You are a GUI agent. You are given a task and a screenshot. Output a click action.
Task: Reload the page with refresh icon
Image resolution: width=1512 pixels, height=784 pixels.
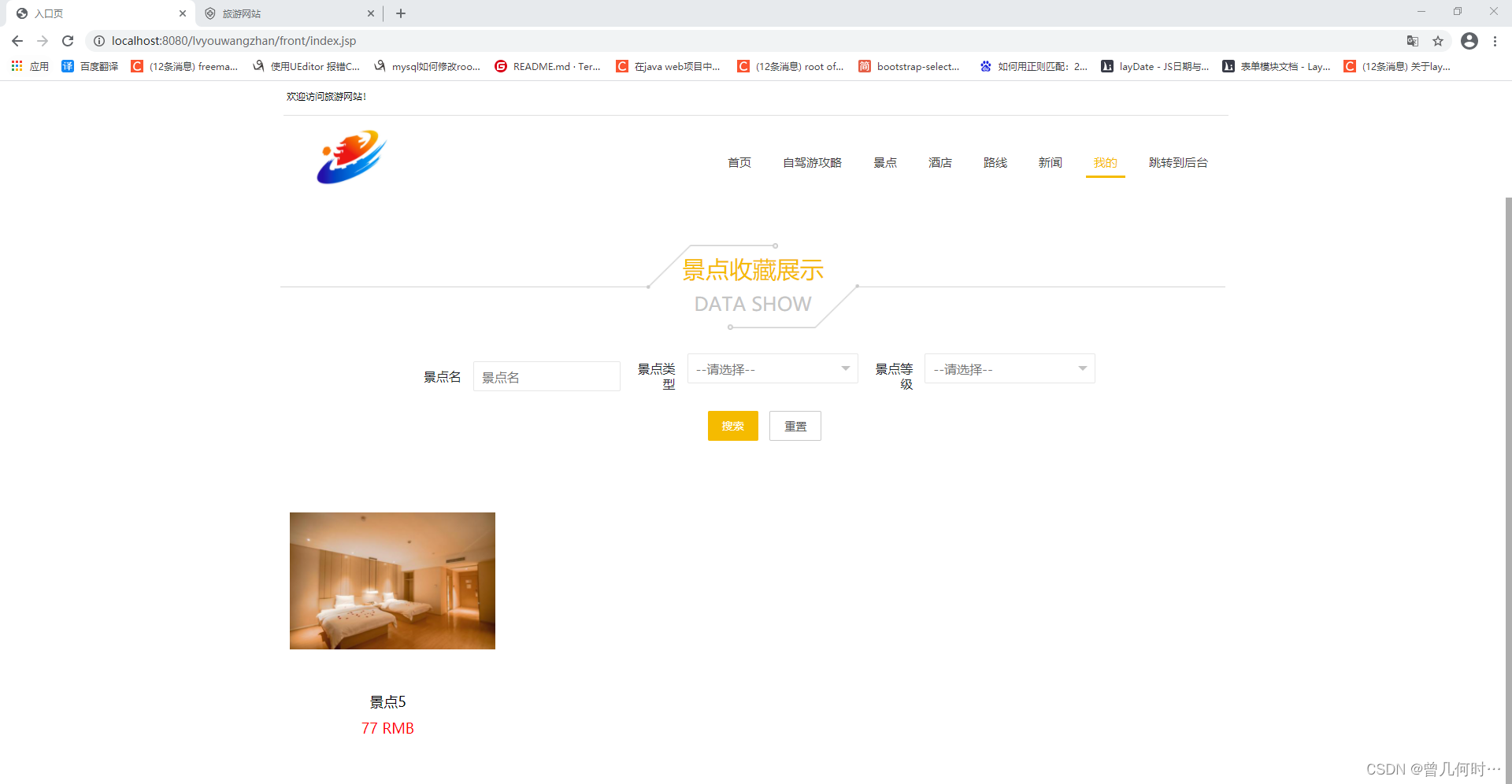click(68, 41)
